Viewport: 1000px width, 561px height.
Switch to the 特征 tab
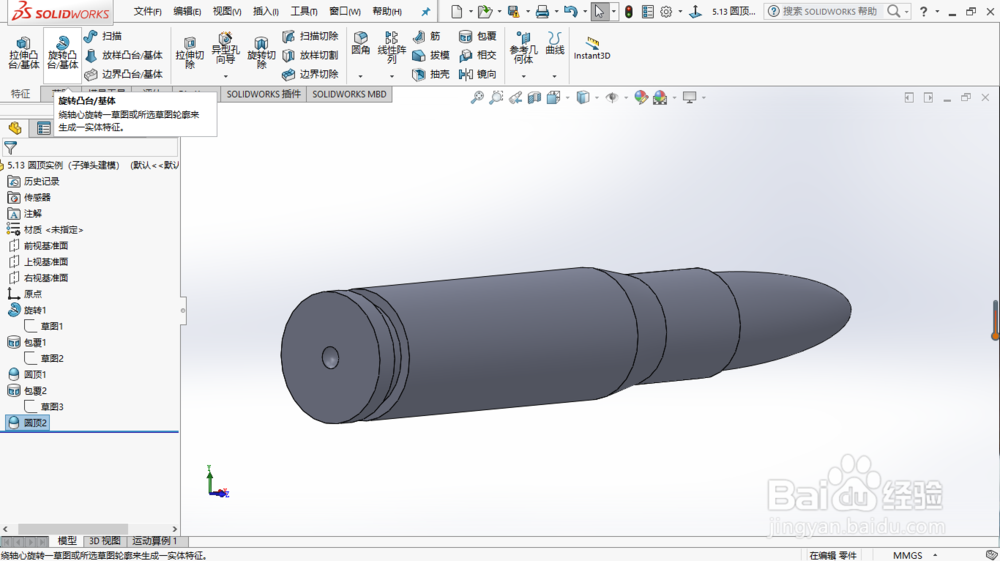[20, 94]
